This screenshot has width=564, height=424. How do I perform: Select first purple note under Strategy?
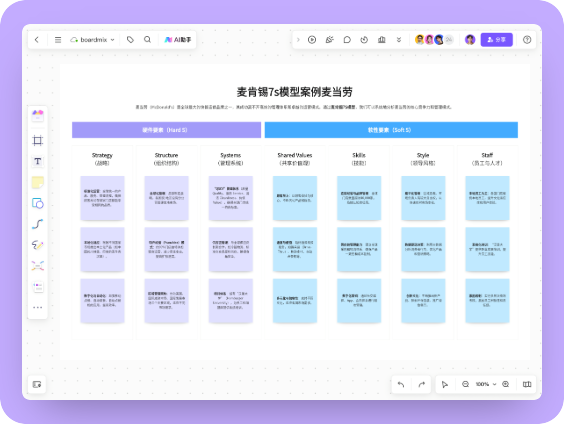tap(103, 198)
